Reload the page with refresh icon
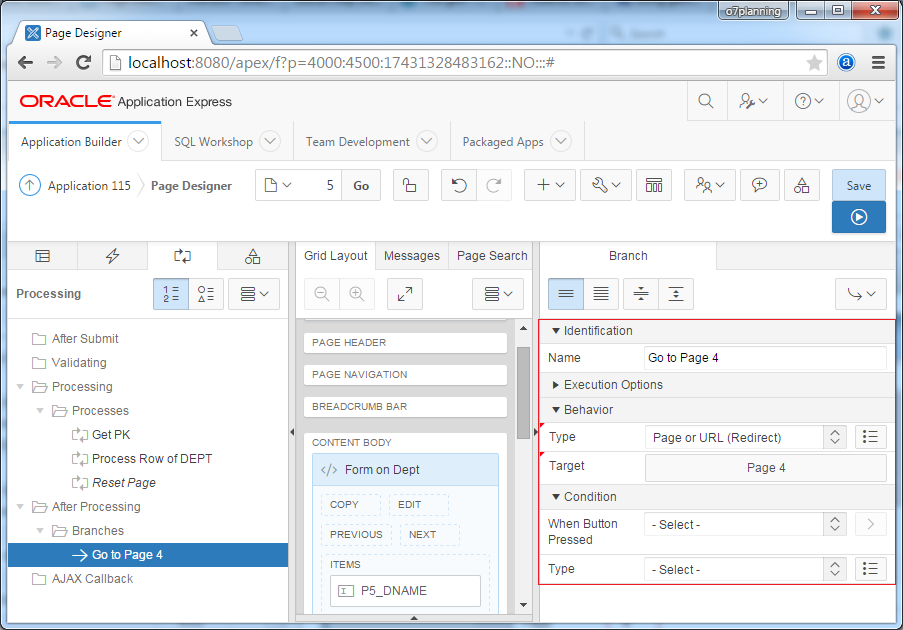The width and height of the screenshot is (903, 630). (x=84, y=62)
